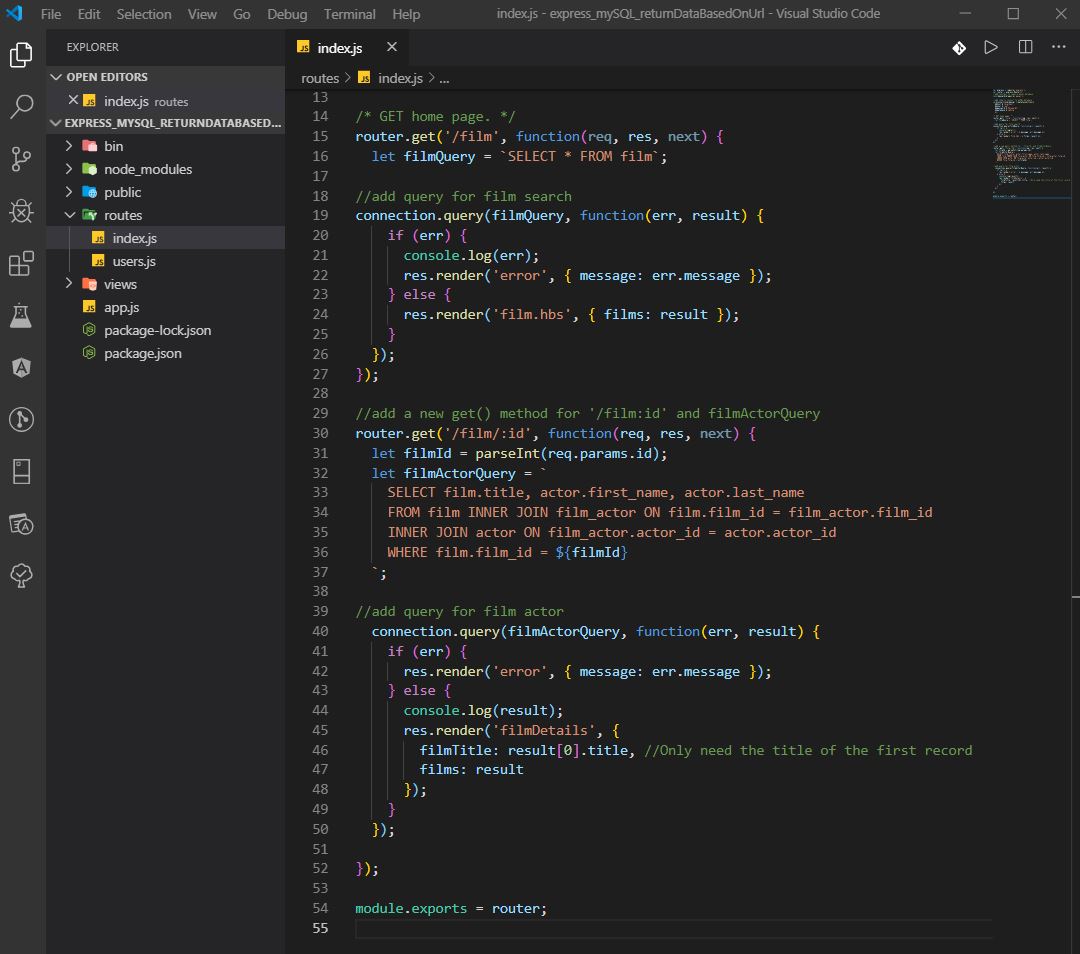The image size is (1080, 954).
Task: Open the Extensions panel
Action: point(22,265)
